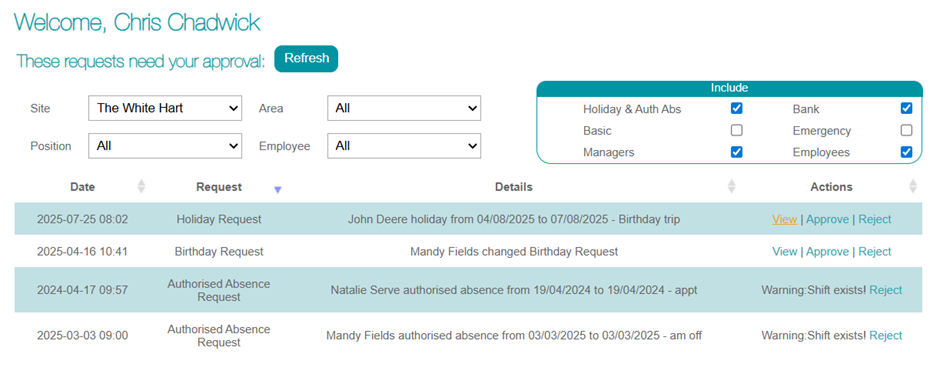The width and height of the screenshot is (940, 374).
Task: Approve Mandy Fields' Birthday Request
Action: (827, 252)
